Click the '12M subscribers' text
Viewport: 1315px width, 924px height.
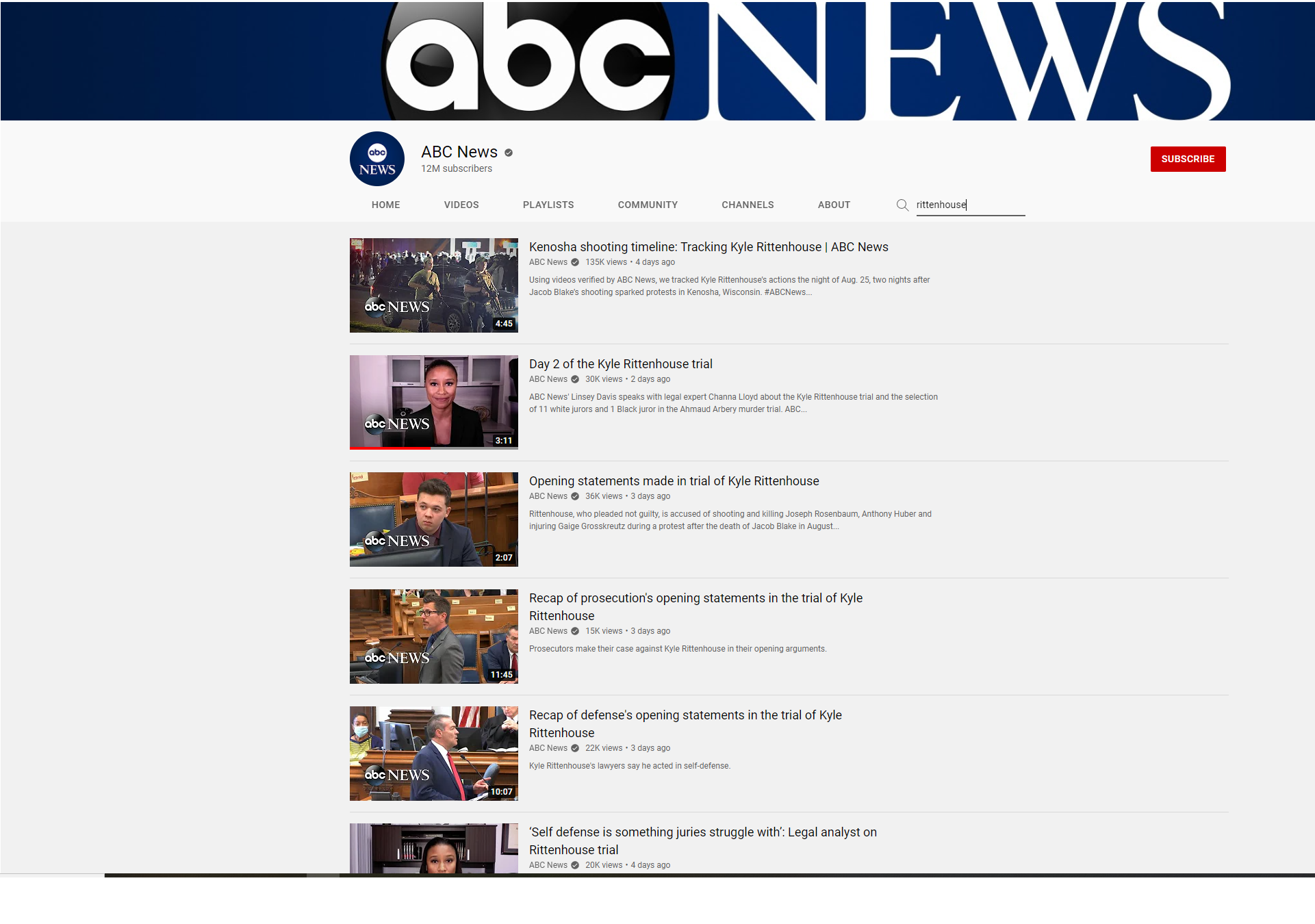[x=457, y=168]
